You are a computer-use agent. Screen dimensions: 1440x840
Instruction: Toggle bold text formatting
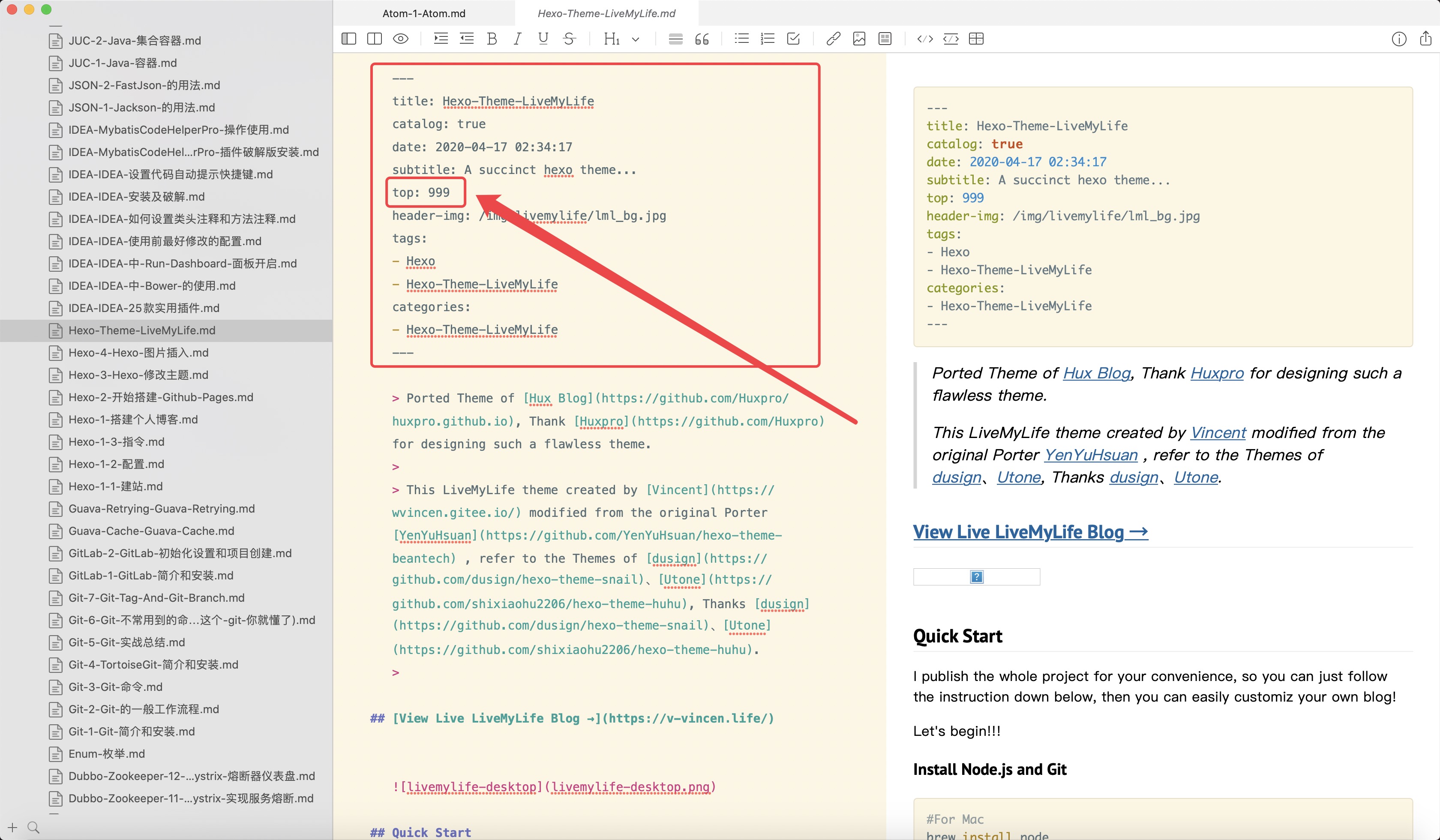coord(492,39)
